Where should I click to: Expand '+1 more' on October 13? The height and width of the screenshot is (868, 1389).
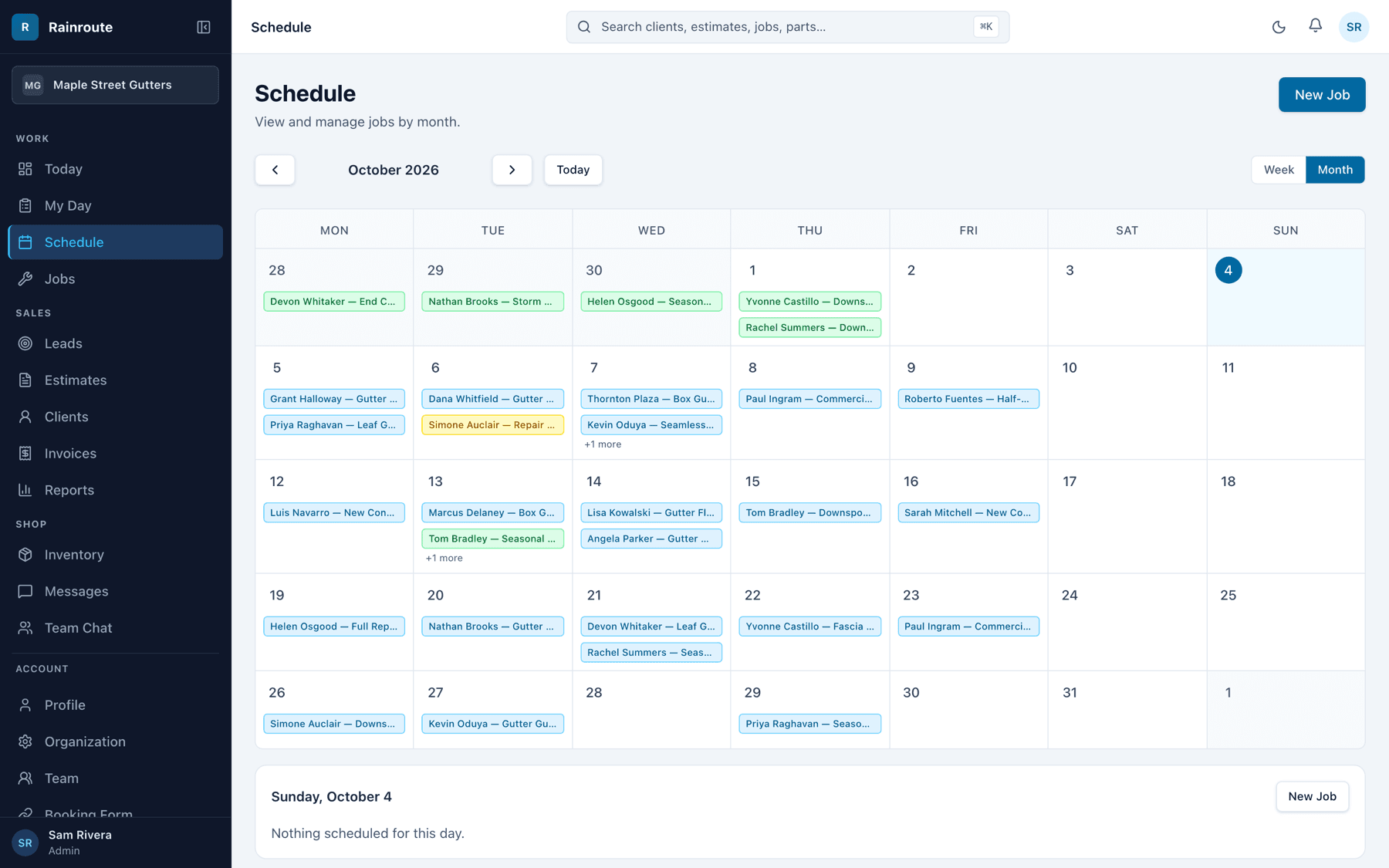[444, 558]
